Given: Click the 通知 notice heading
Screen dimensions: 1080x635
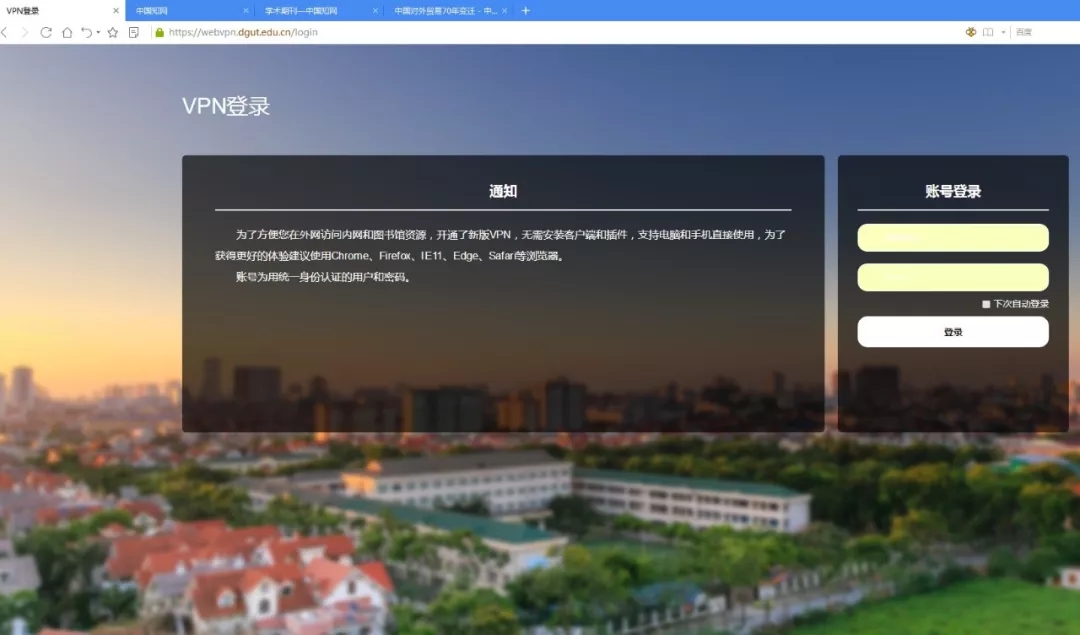Looking at the screenshot, I should click(x=503, y=191).
